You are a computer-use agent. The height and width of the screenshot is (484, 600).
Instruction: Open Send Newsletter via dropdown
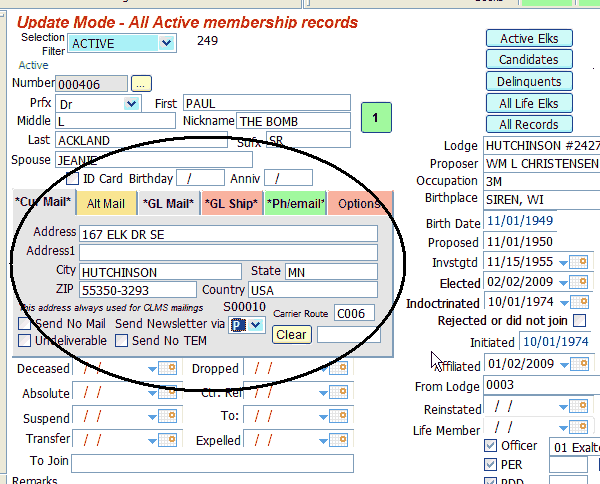pos(256,325)
